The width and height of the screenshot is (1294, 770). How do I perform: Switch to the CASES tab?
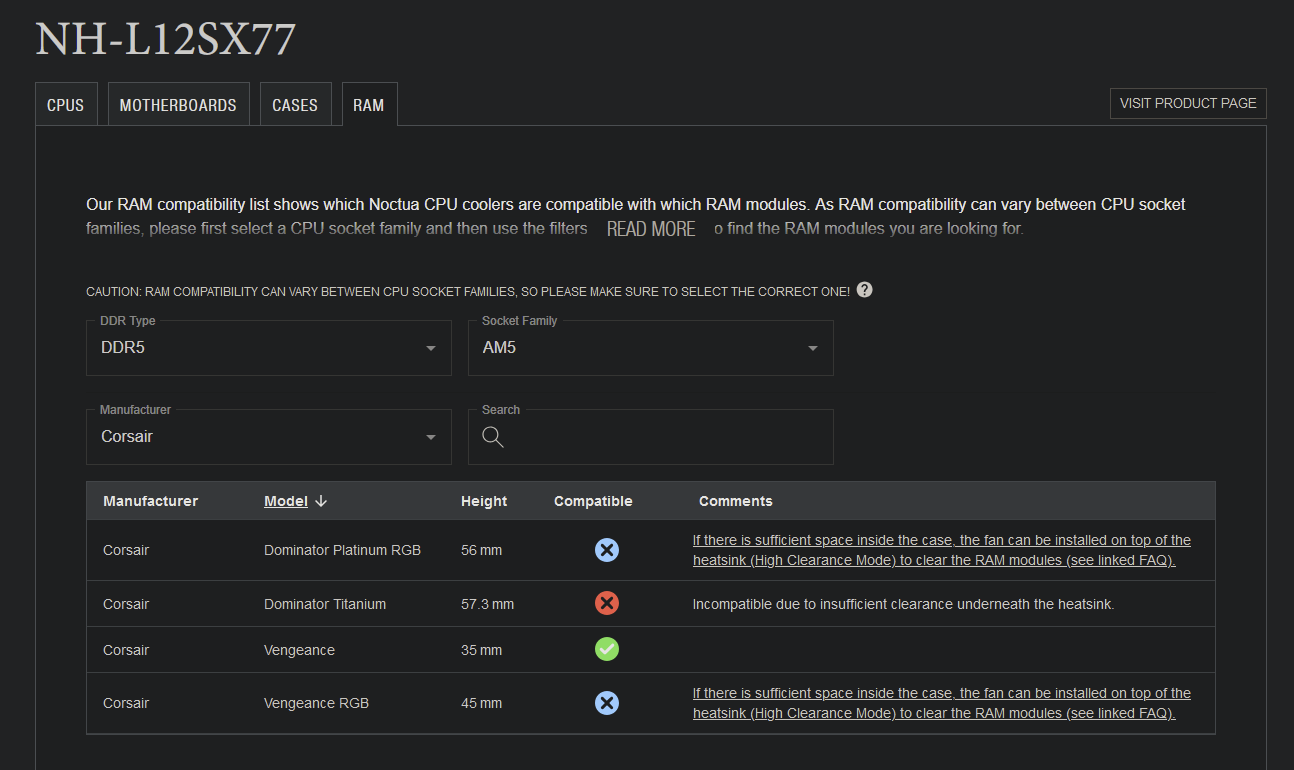[295, 104]
